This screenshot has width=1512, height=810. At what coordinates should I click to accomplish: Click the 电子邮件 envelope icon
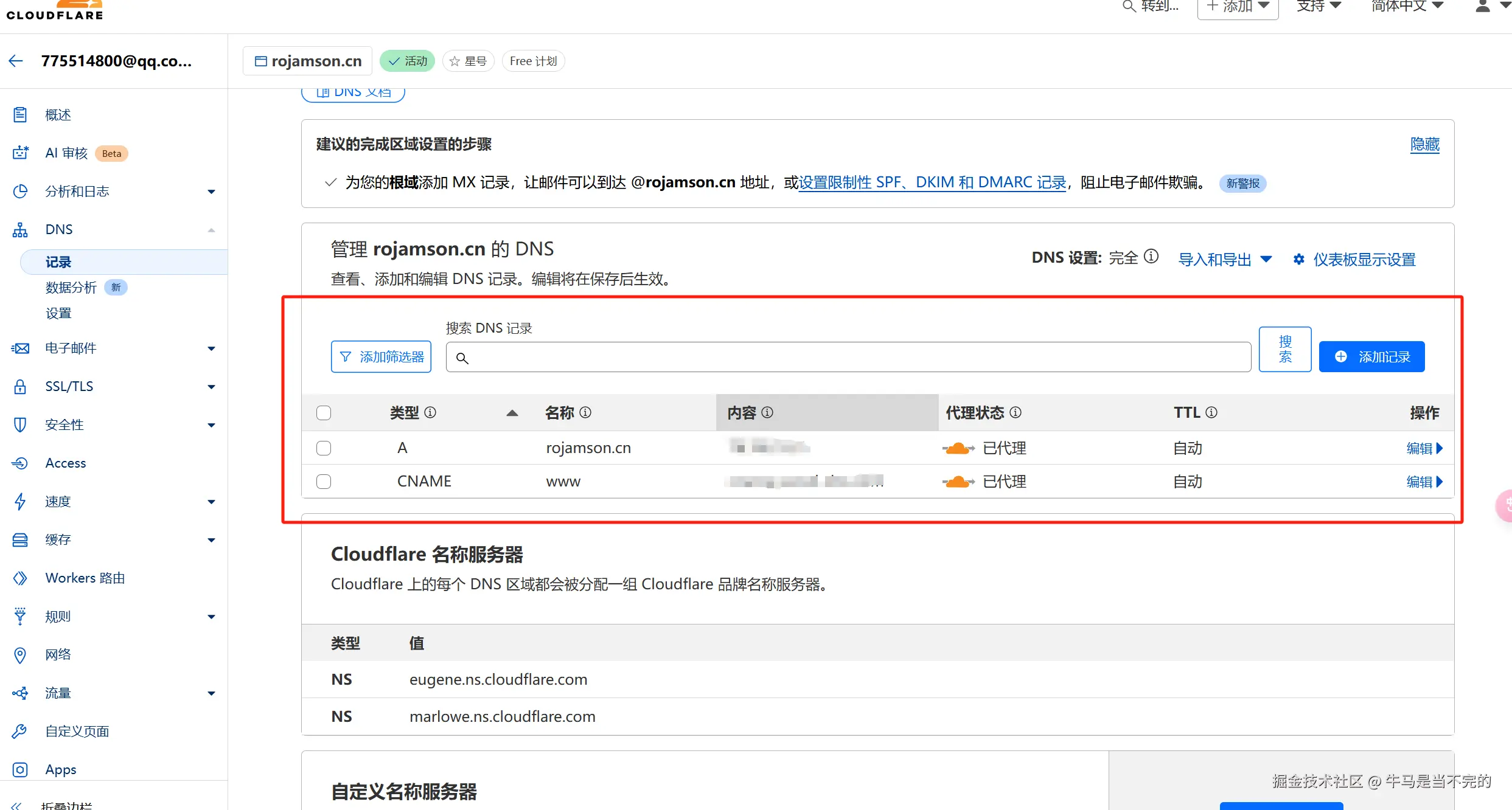pyautogui.click(x=20, y=348)
